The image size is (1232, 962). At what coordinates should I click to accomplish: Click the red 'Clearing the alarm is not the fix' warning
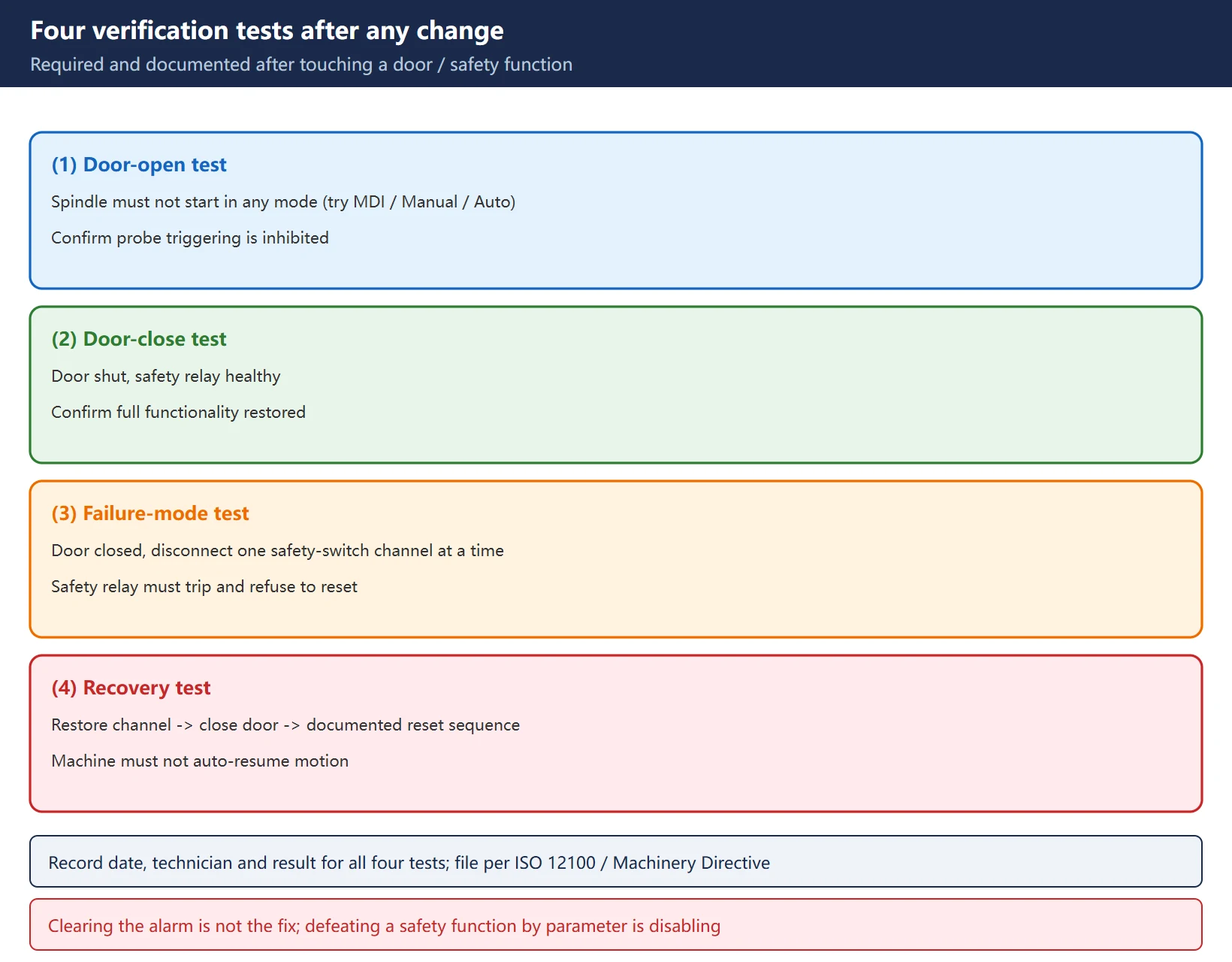(x=616, y=924)
